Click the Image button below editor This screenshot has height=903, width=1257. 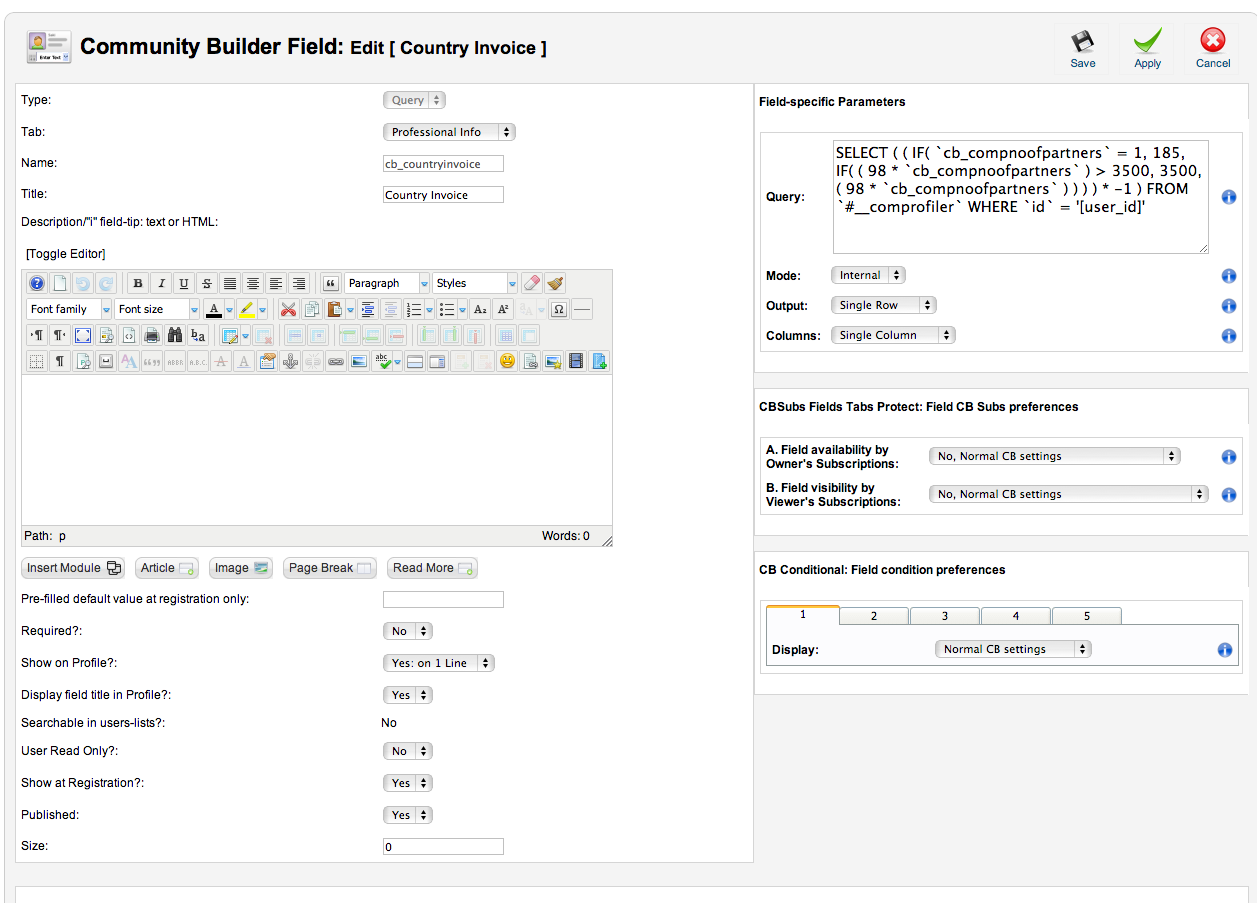click(x=241, y=568)
